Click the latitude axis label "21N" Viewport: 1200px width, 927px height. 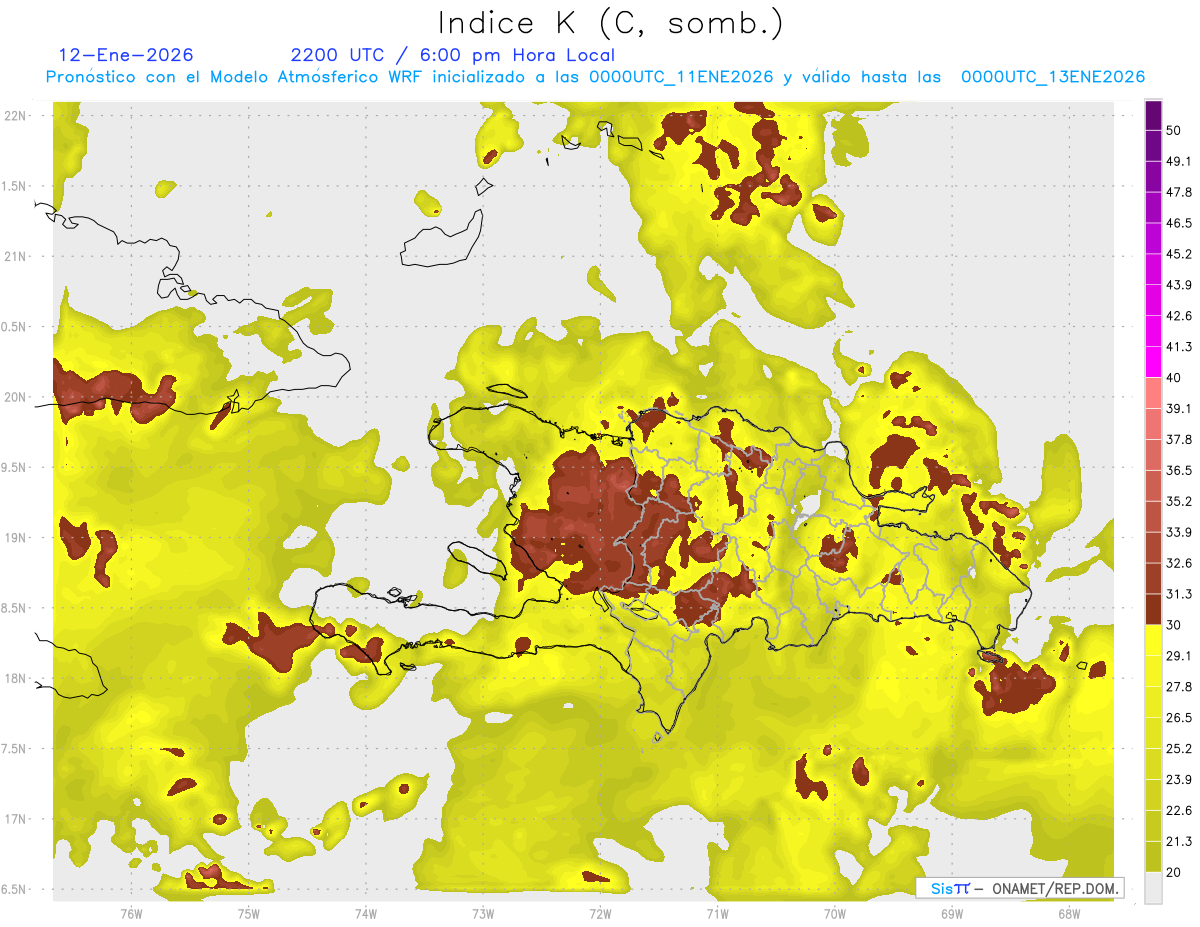click(x=15, y=257)
